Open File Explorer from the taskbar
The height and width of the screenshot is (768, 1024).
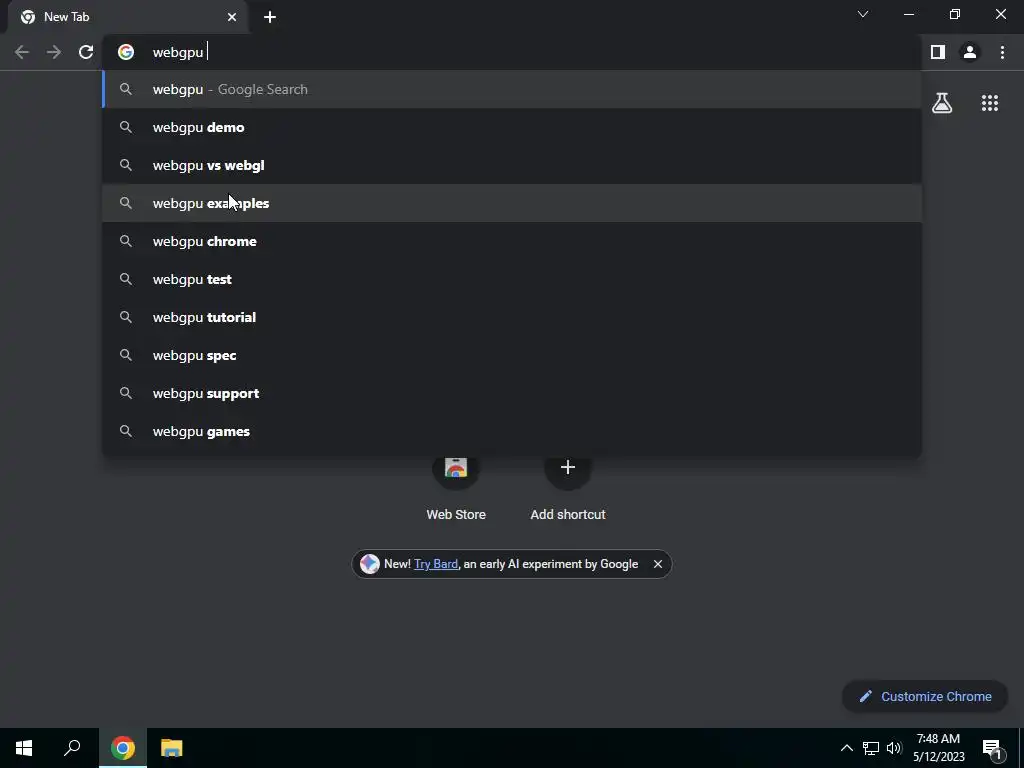click(x=172, y=748)
